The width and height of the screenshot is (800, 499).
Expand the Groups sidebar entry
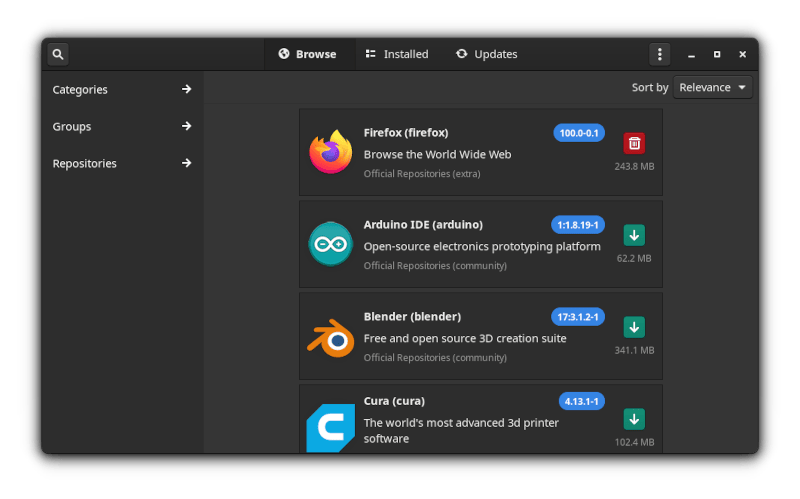122,127
